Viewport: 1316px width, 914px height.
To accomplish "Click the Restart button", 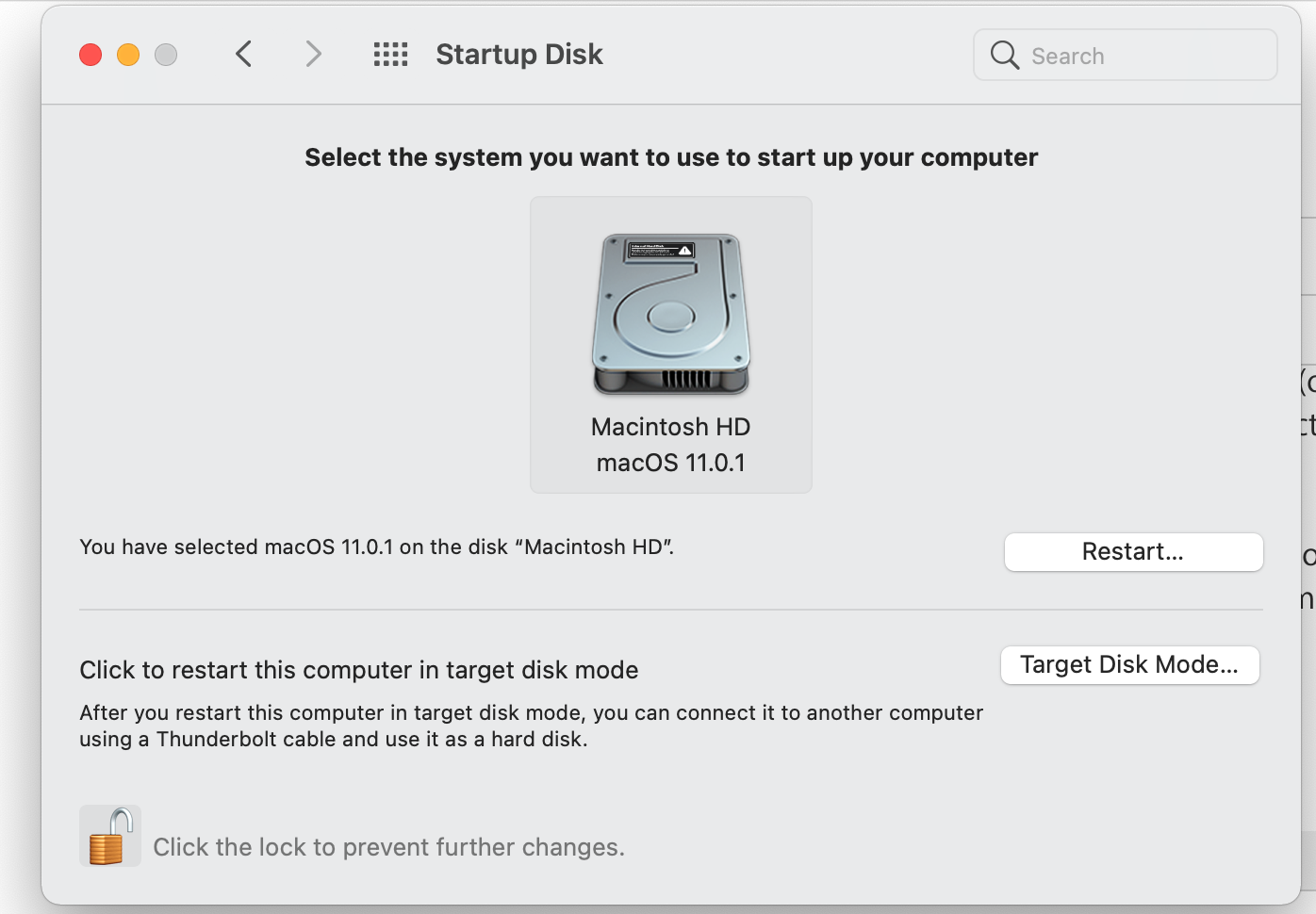I will [x=1133, y=552].
